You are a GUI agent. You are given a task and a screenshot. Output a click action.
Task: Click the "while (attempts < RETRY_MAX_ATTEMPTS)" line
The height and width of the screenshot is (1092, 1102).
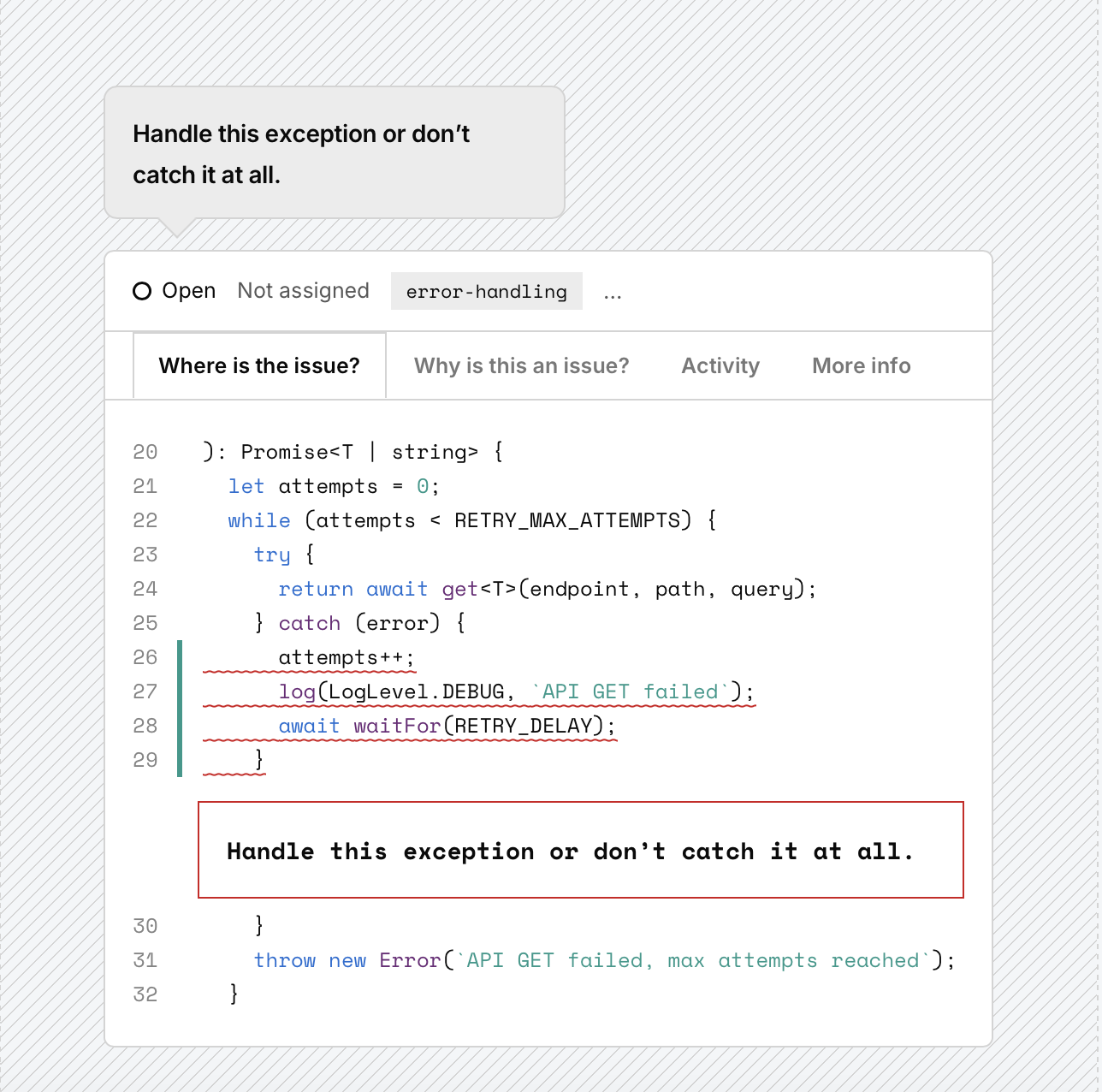(472, 520)
